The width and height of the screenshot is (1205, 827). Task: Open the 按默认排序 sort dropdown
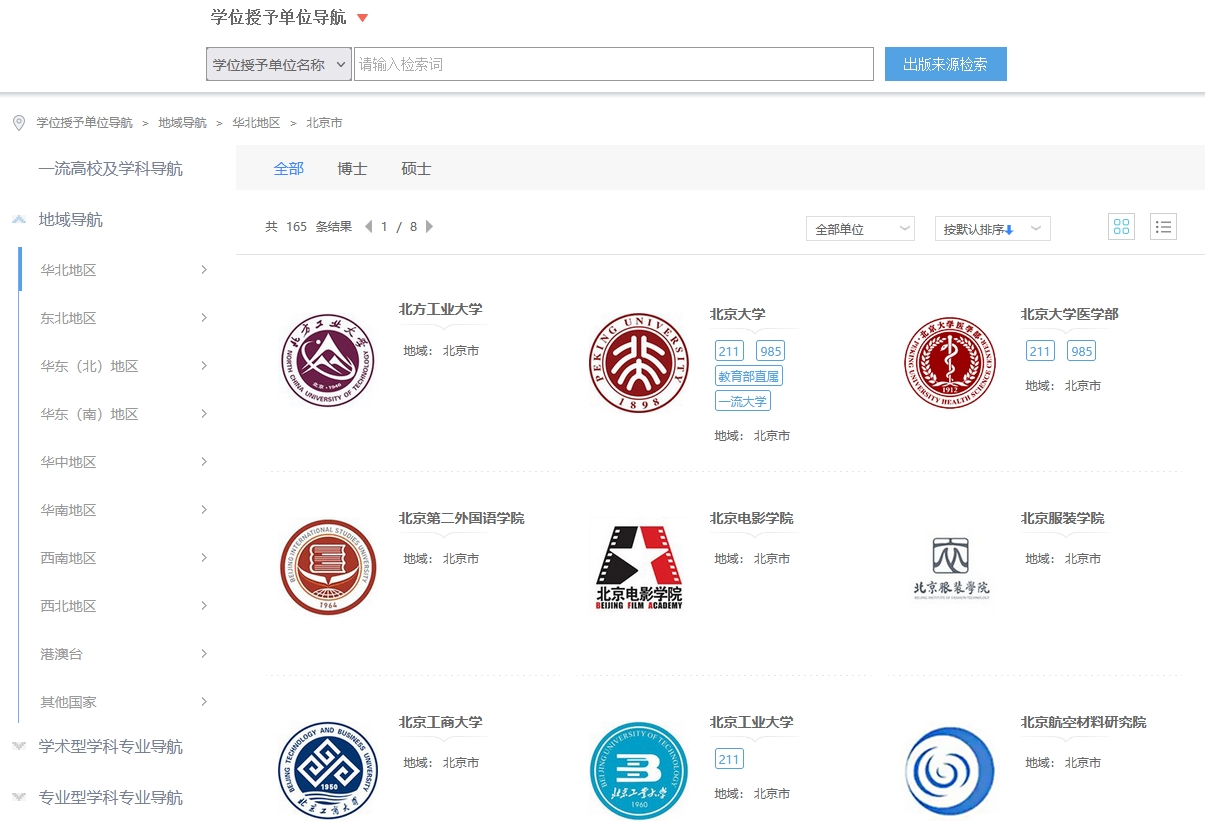(991, 229)
